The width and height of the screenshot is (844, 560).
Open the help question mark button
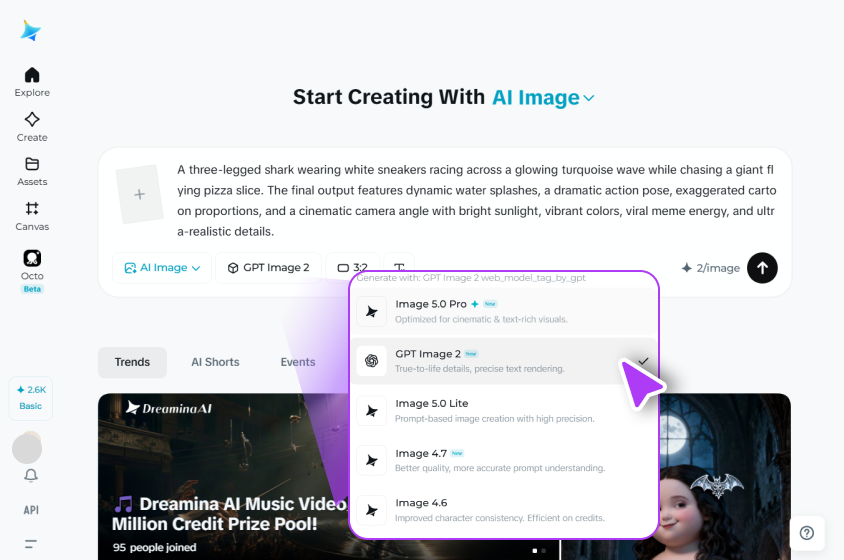pyautogui.click(x=806, y=533)
